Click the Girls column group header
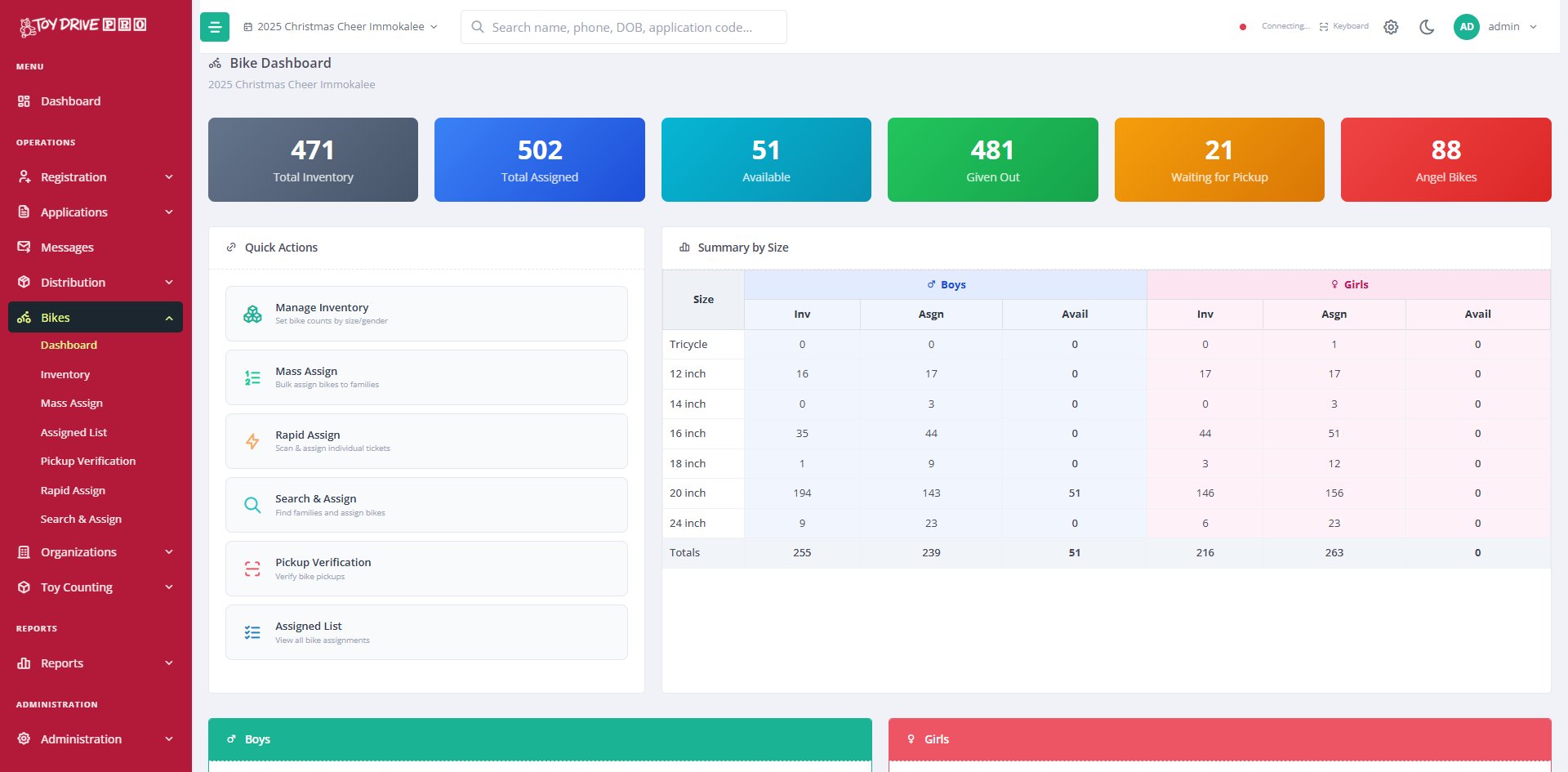 (1349, 285)
